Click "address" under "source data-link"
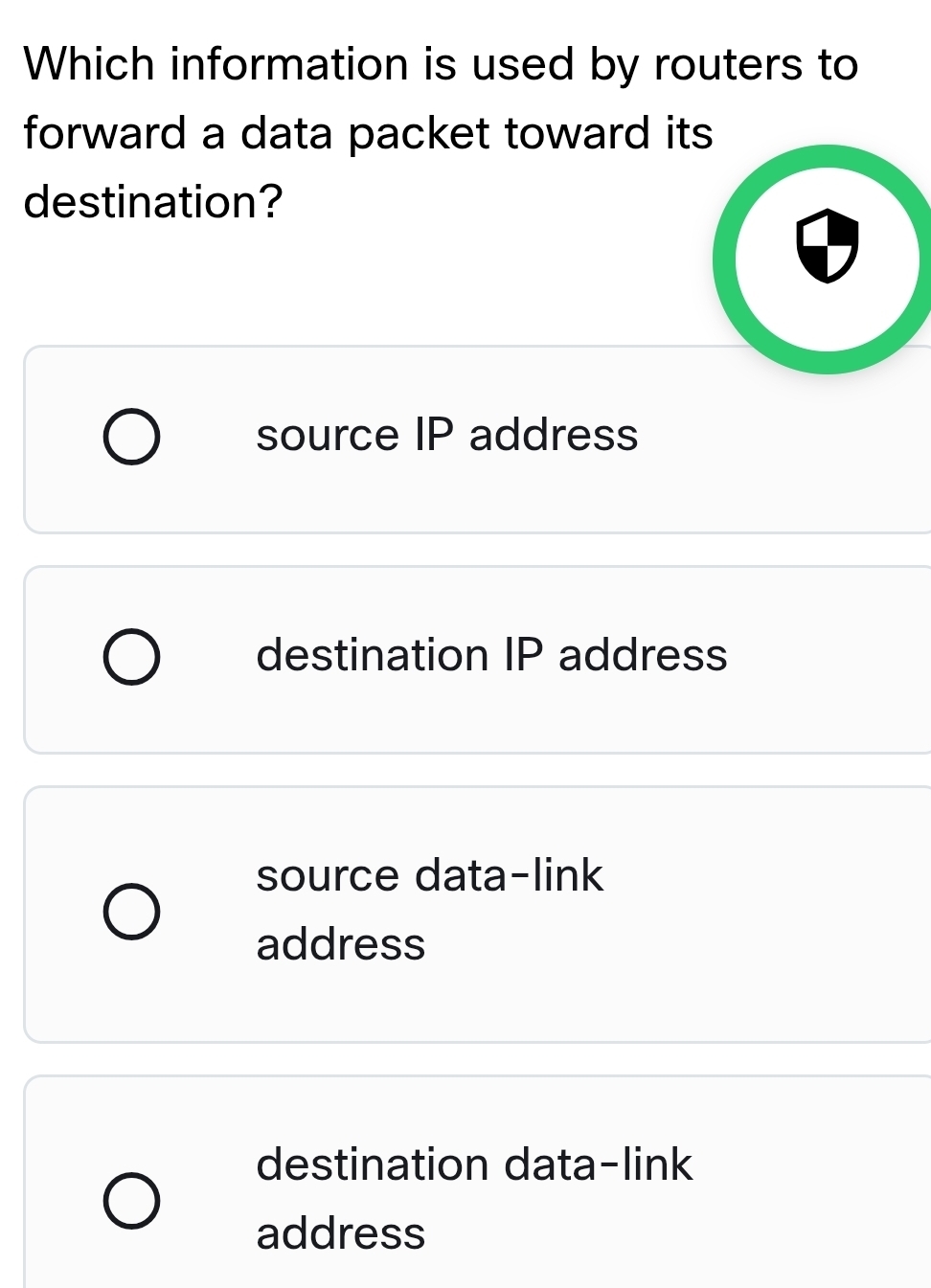This screenshot has width=931, height=1288. [x=340, y=945]
